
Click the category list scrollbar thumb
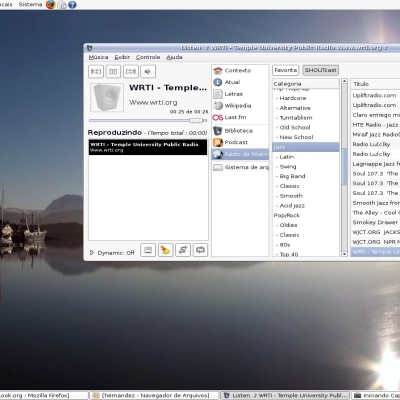click(x=344, y=167)
